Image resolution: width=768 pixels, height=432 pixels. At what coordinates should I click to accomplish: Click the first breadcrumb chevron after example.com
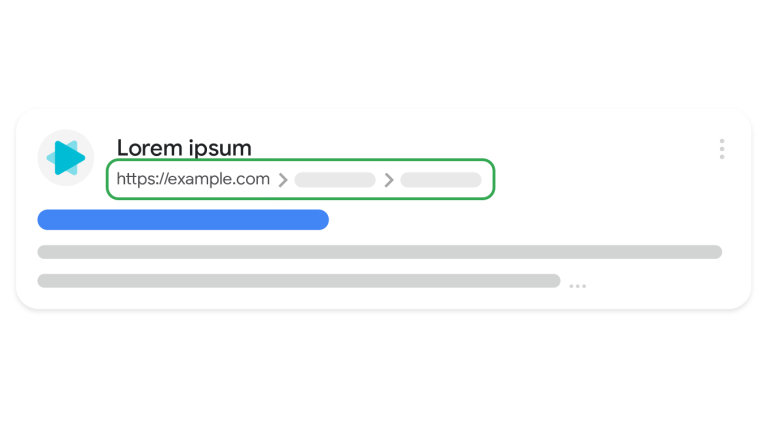(283, 180)
